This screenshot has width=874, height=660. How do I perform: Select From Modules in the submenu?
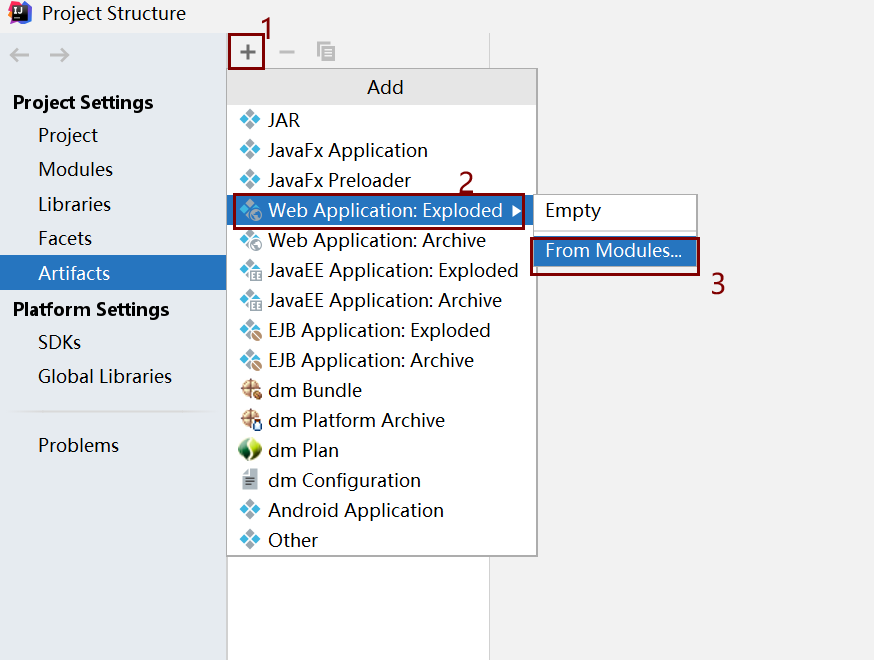point(613,250)
